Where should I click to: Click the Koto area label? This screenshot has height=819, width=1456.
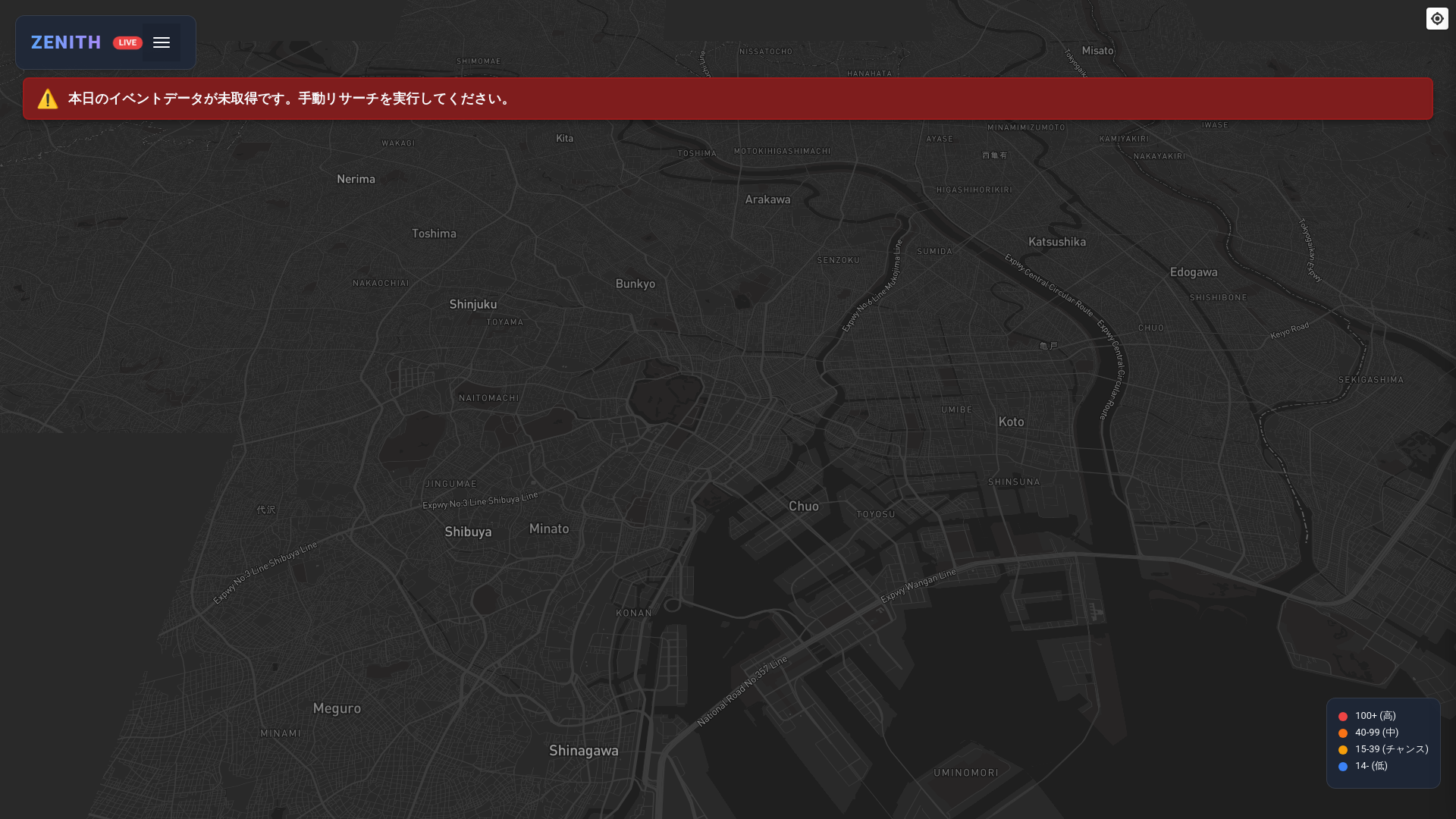pyautogui.click(x=1011, y=422)
